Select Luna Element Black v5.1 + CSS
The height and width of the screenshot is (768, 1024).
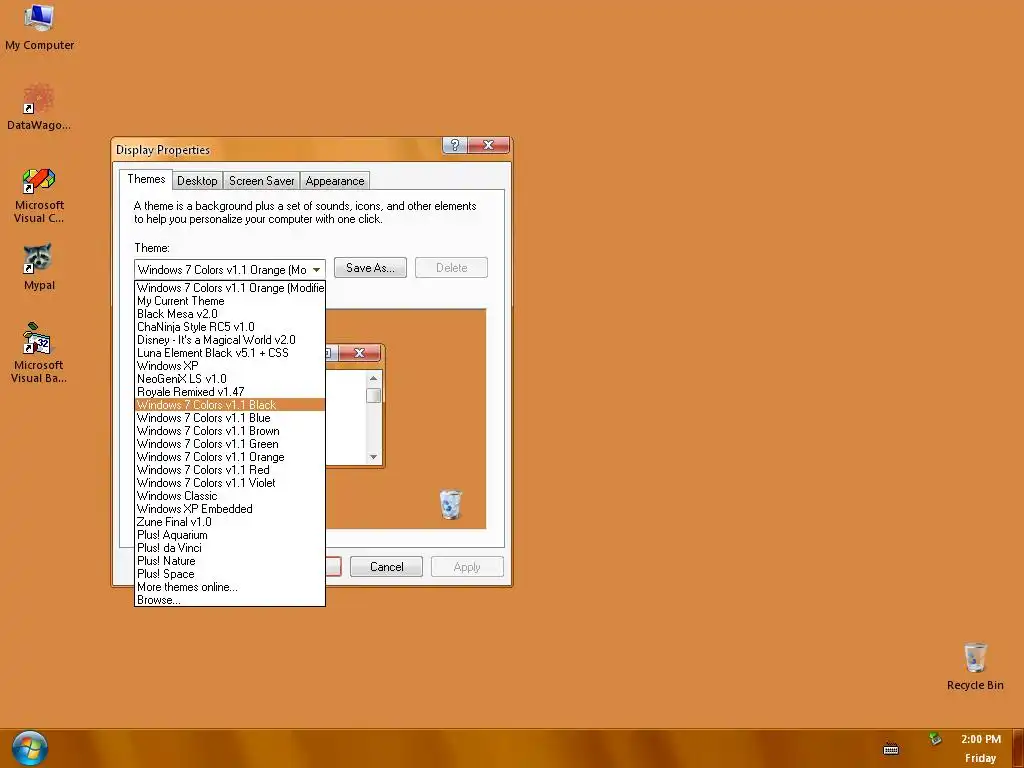point(230,353)
